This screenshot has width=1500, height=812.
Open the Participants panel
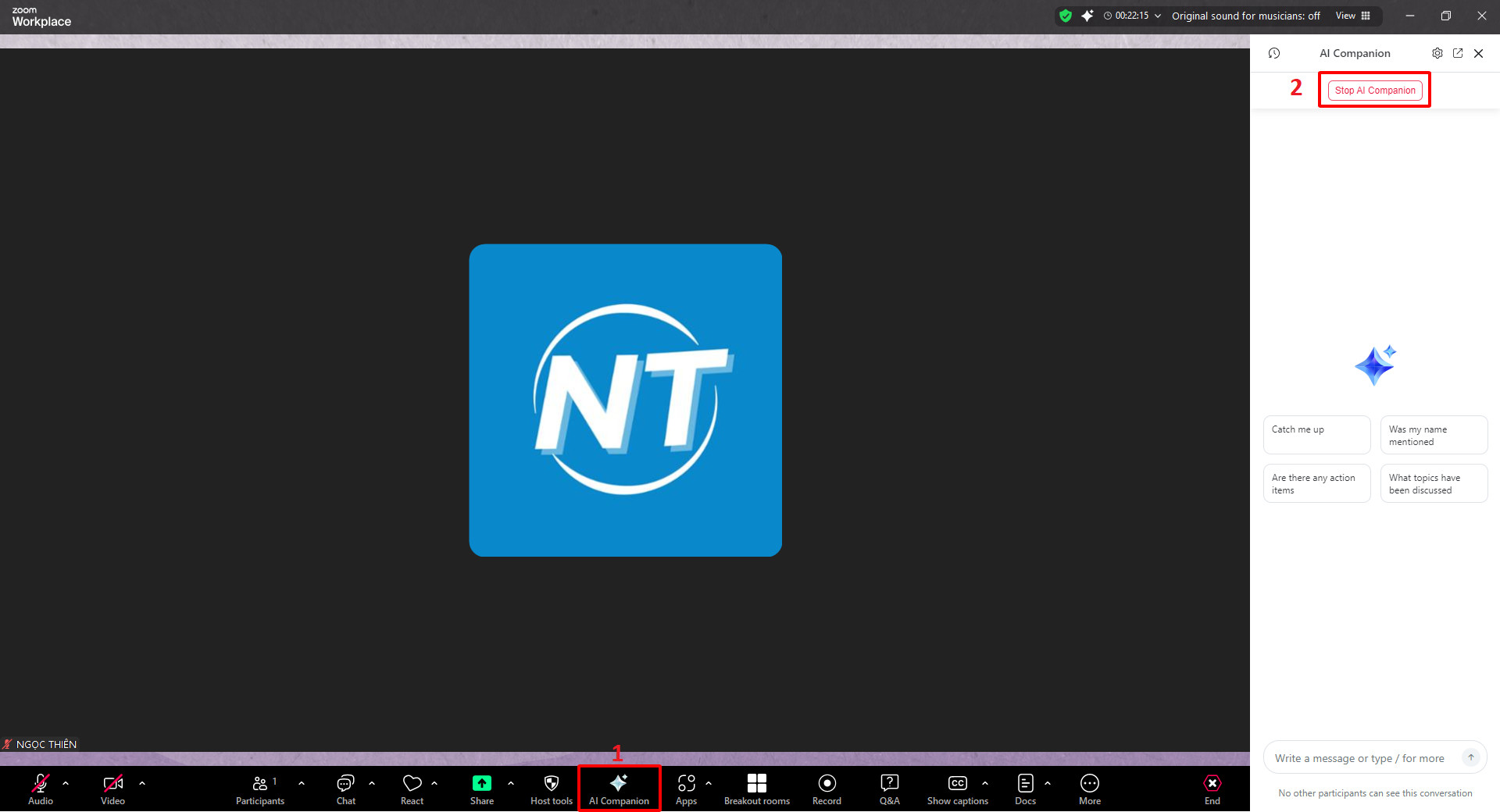point(260,789)
